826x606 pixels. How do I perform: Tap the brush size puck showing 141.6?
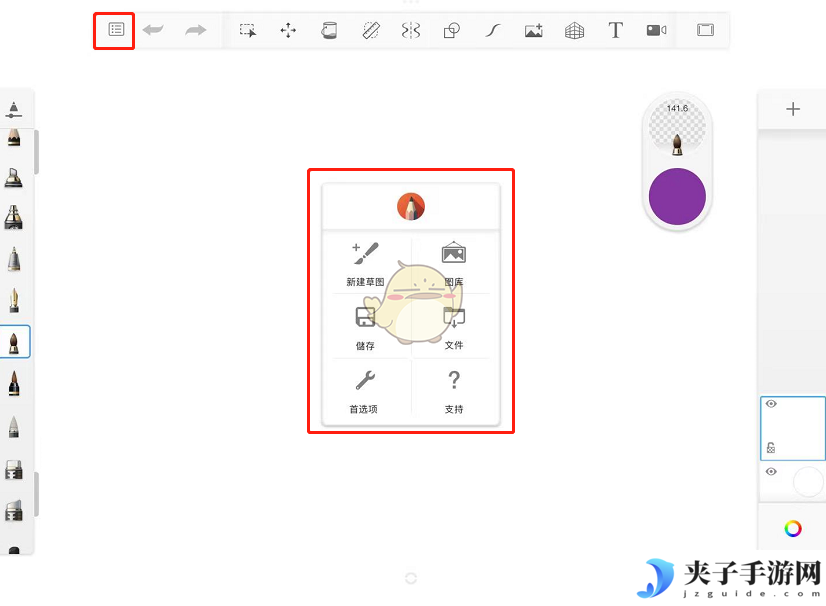(x=677, y=127)
